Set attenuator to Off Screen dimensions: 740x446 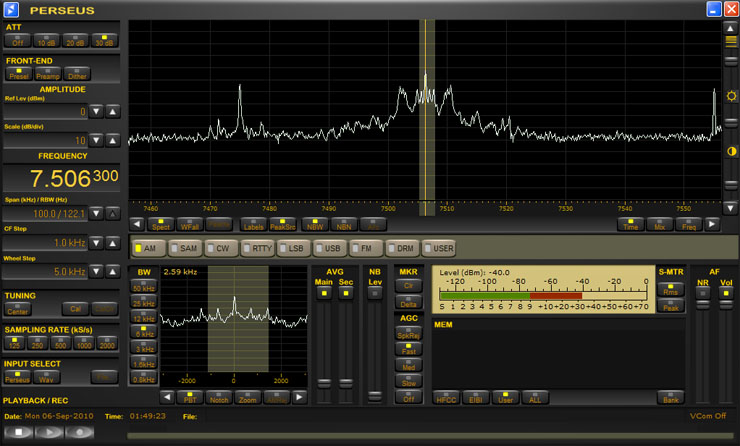click(x=18, y=41)
